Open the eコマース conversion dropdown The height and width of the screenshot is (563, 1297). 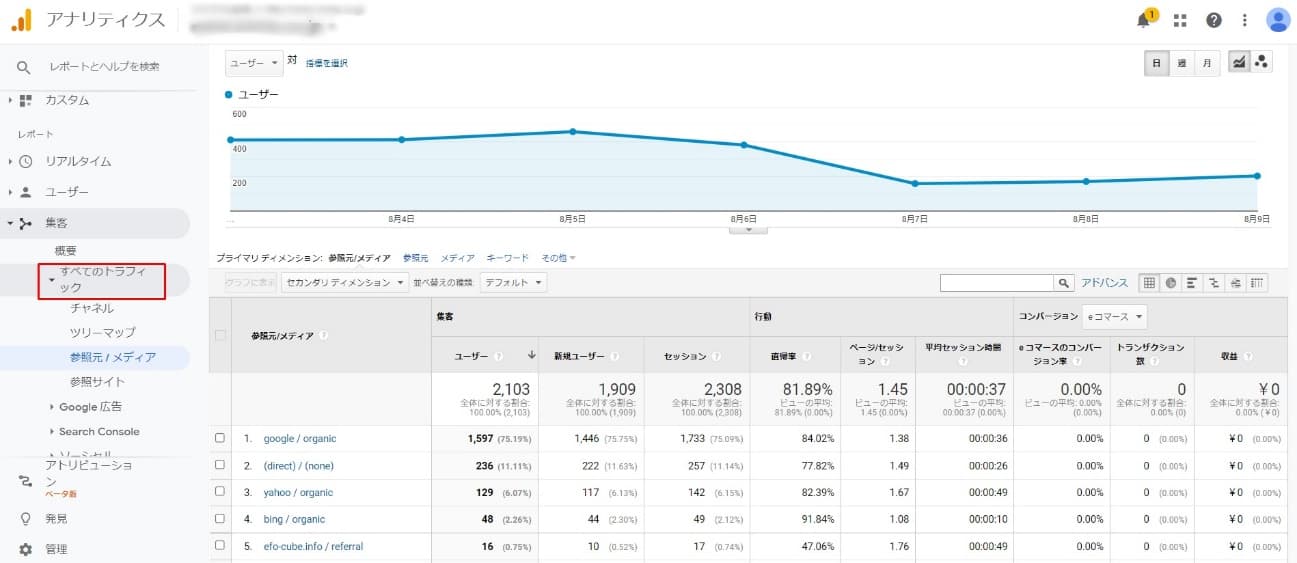coord(1114,316)
